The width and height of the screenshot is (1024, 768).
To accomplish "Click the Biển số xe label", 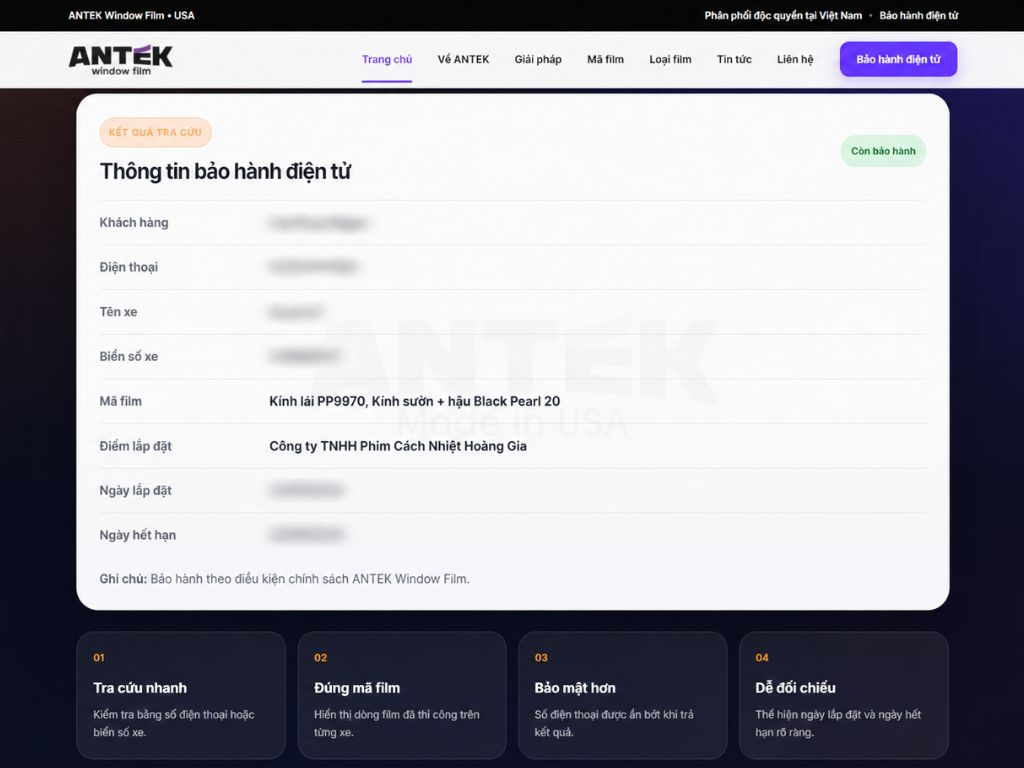I will [129, 357].
